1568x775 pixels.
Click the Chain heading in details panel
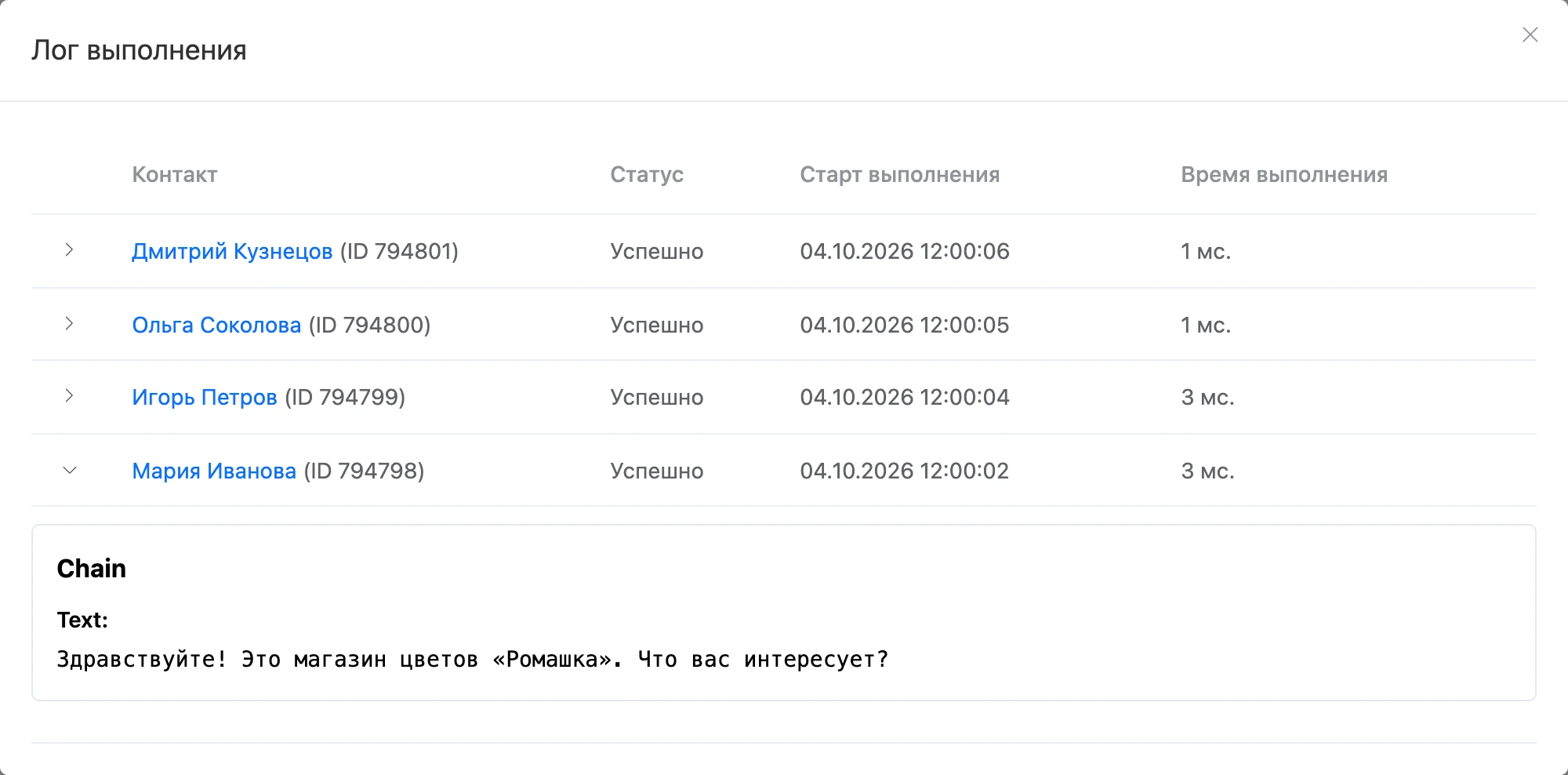coord(92,568)
